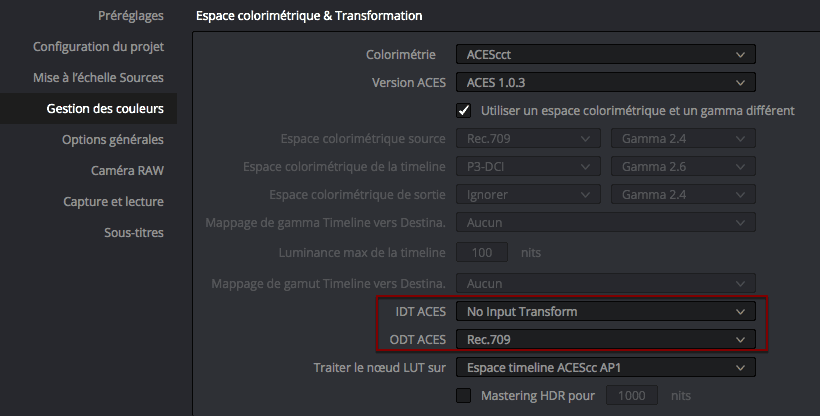This screenshot has width=820, height=416.
Task: Open Capture et lecture settings
Action: 113,201
